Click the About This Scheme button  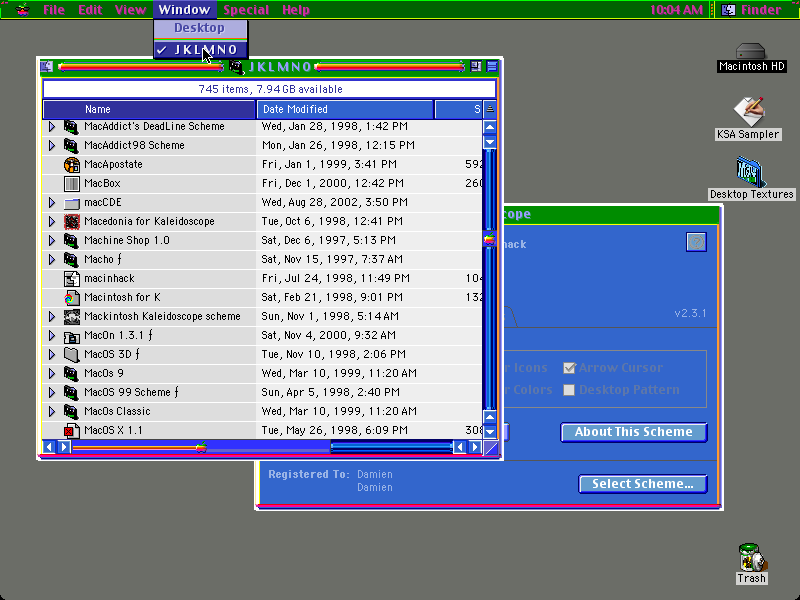click(634, 432)
